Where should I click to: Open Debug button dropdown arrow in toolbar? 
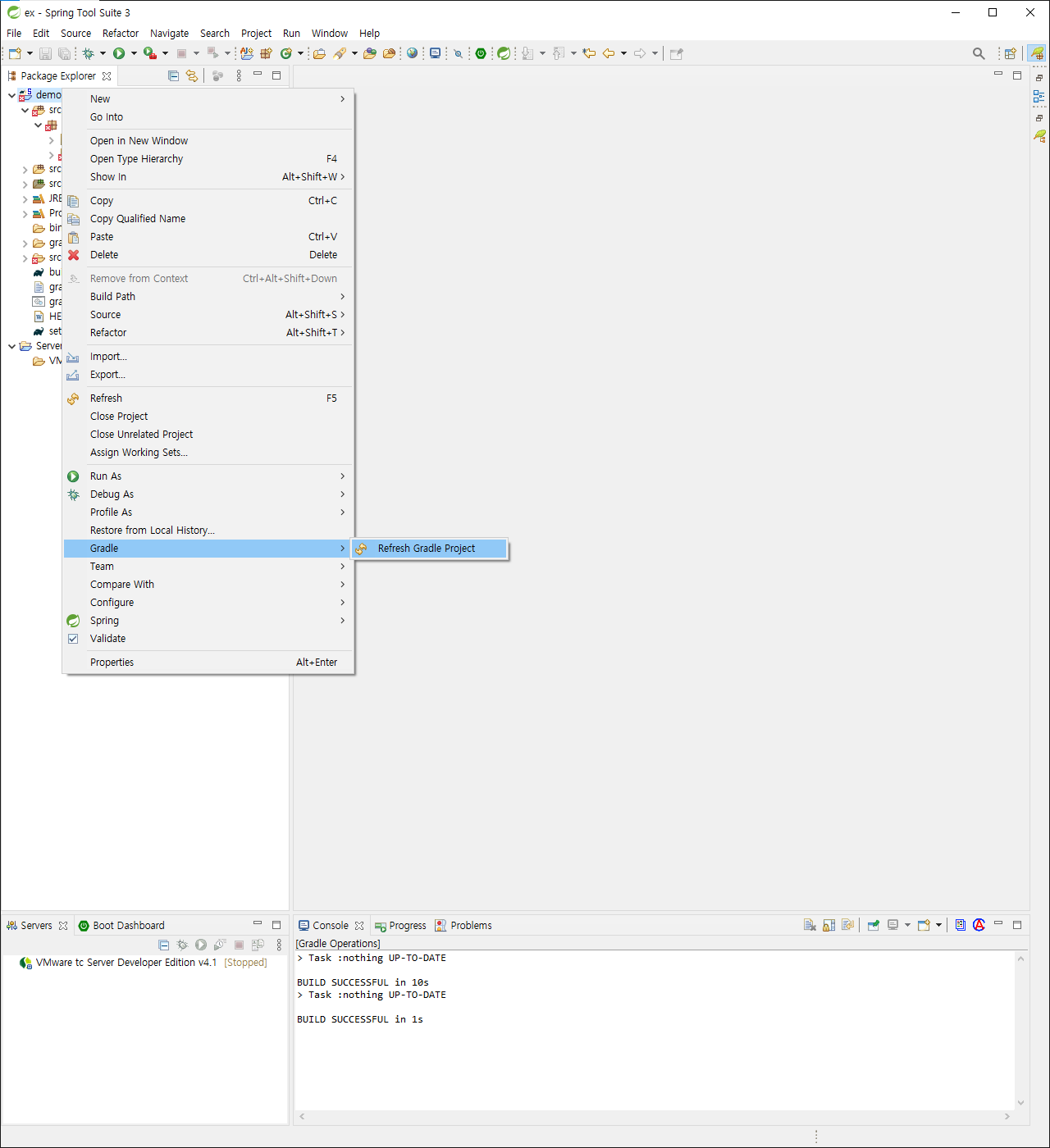coord(103,53)
